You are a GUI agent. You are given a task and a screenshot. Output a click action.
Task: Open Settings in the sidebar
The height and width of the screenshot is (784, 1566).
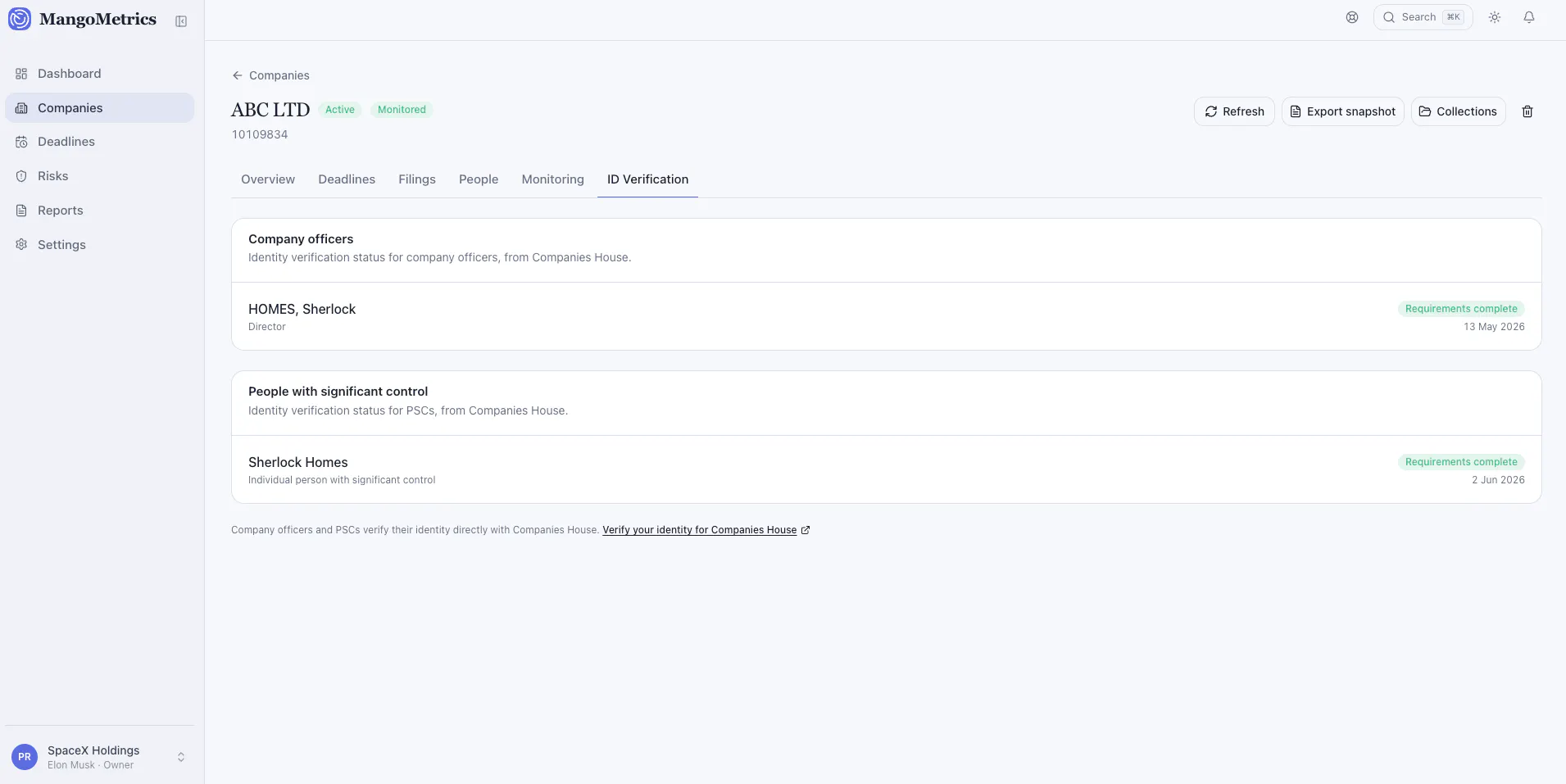99,245
